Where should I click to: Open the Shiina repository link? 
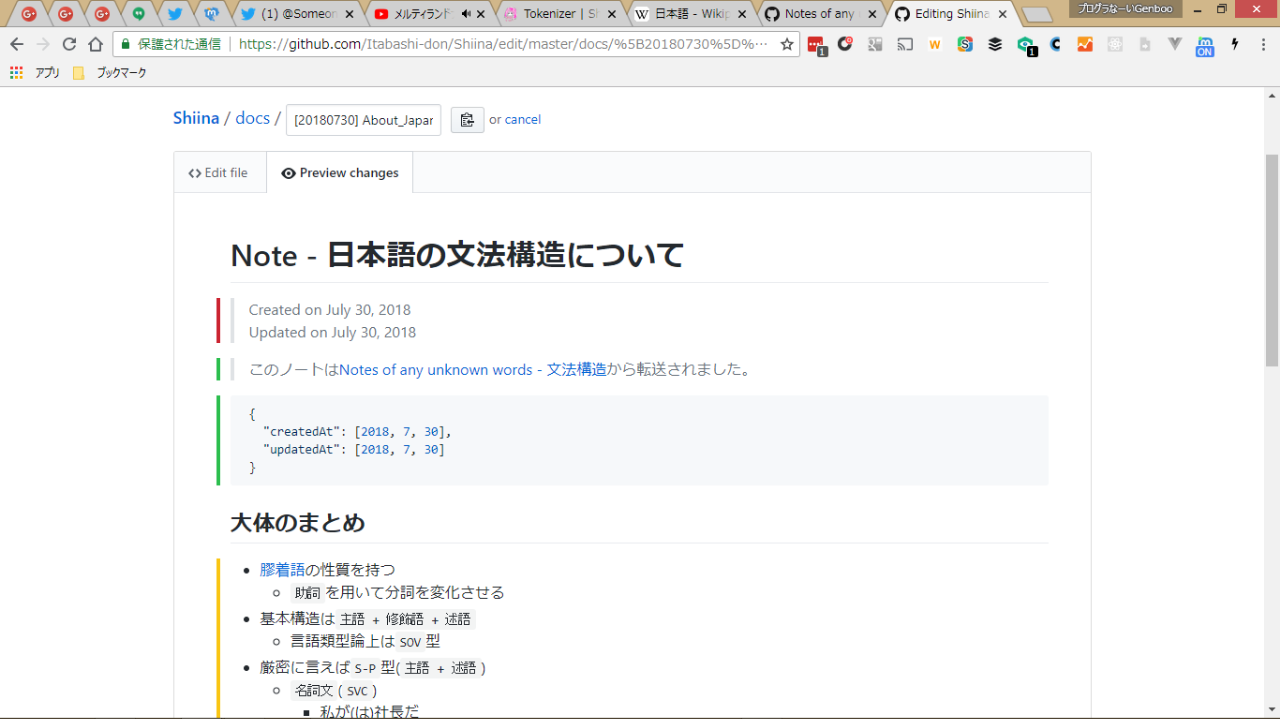tap(196, 118)
